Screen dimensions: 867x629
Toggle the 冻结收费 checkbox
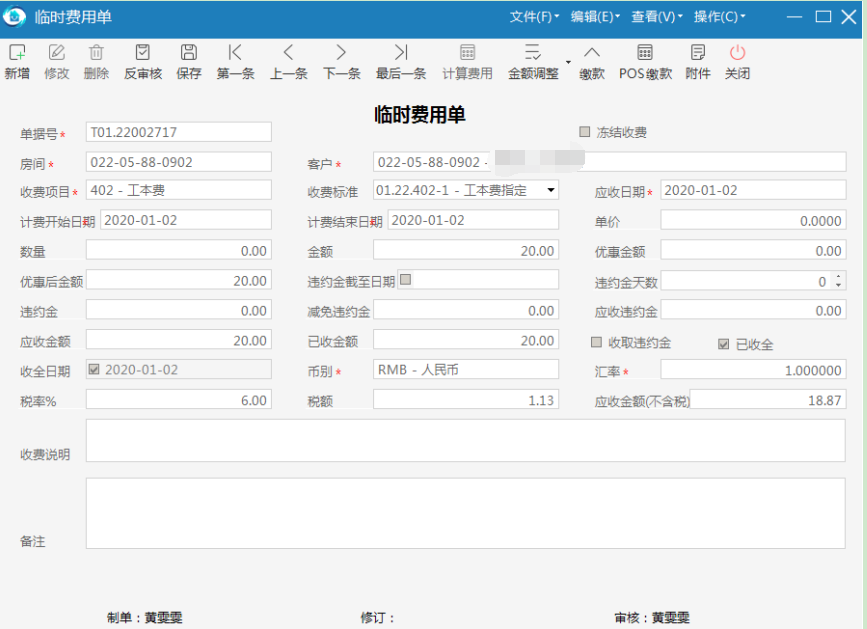click(x=584, y=132)
